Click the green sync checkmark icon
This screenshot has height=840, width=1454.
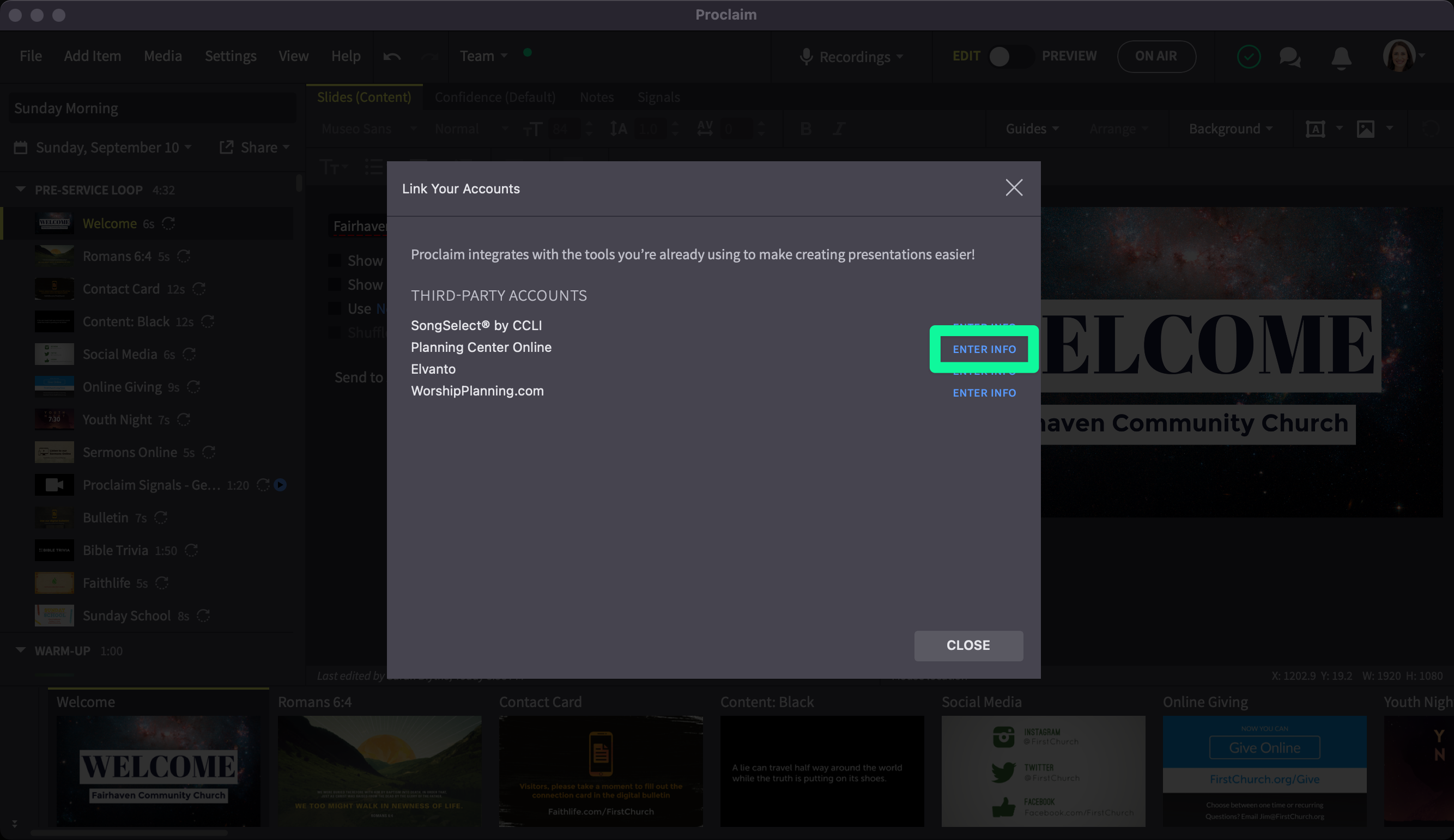click(x=1249, y=57)
